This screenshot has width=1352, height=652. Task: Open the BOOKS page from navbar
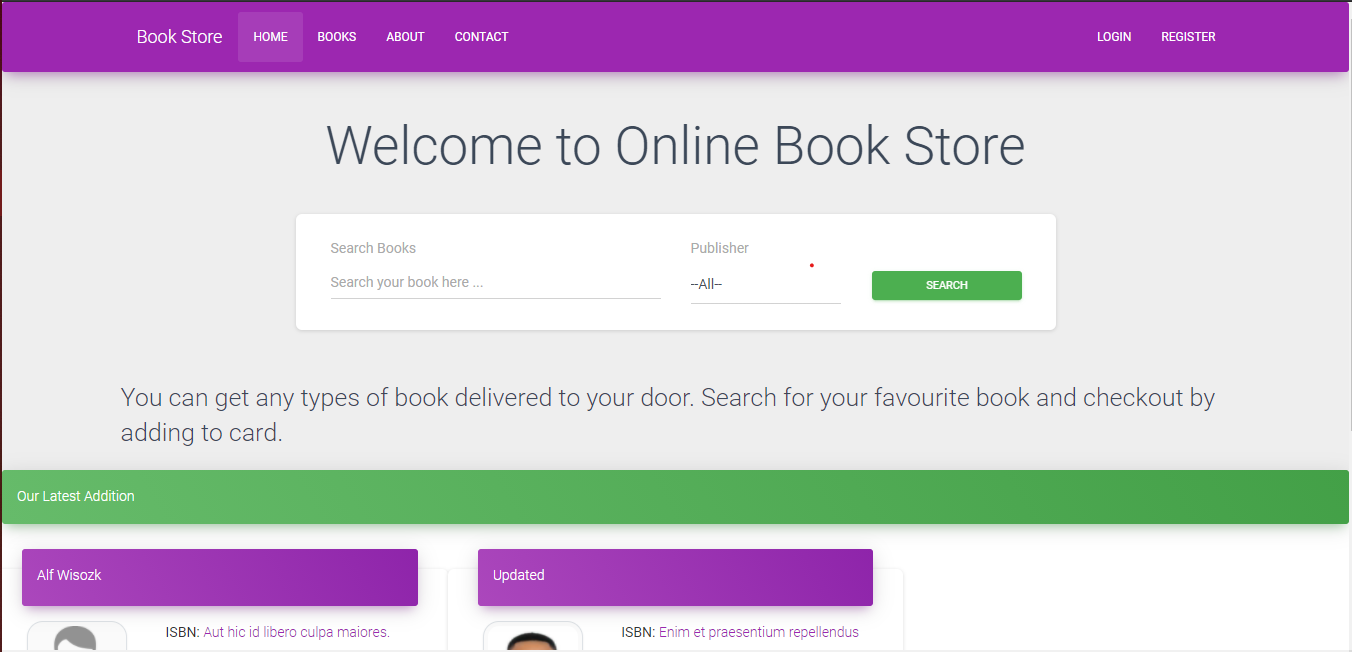click(x=337, y=37)
